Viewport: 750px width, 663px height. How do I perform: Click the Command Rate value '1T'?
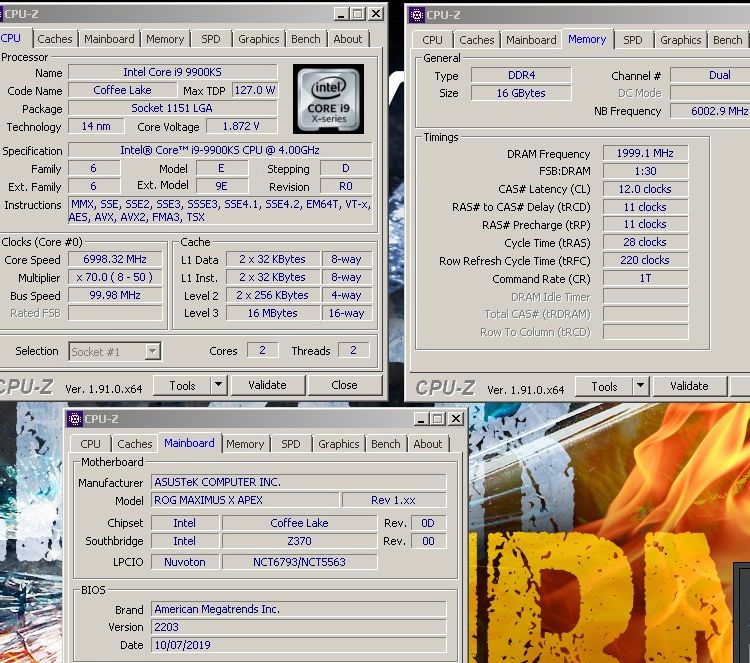[x=645, y=278]
